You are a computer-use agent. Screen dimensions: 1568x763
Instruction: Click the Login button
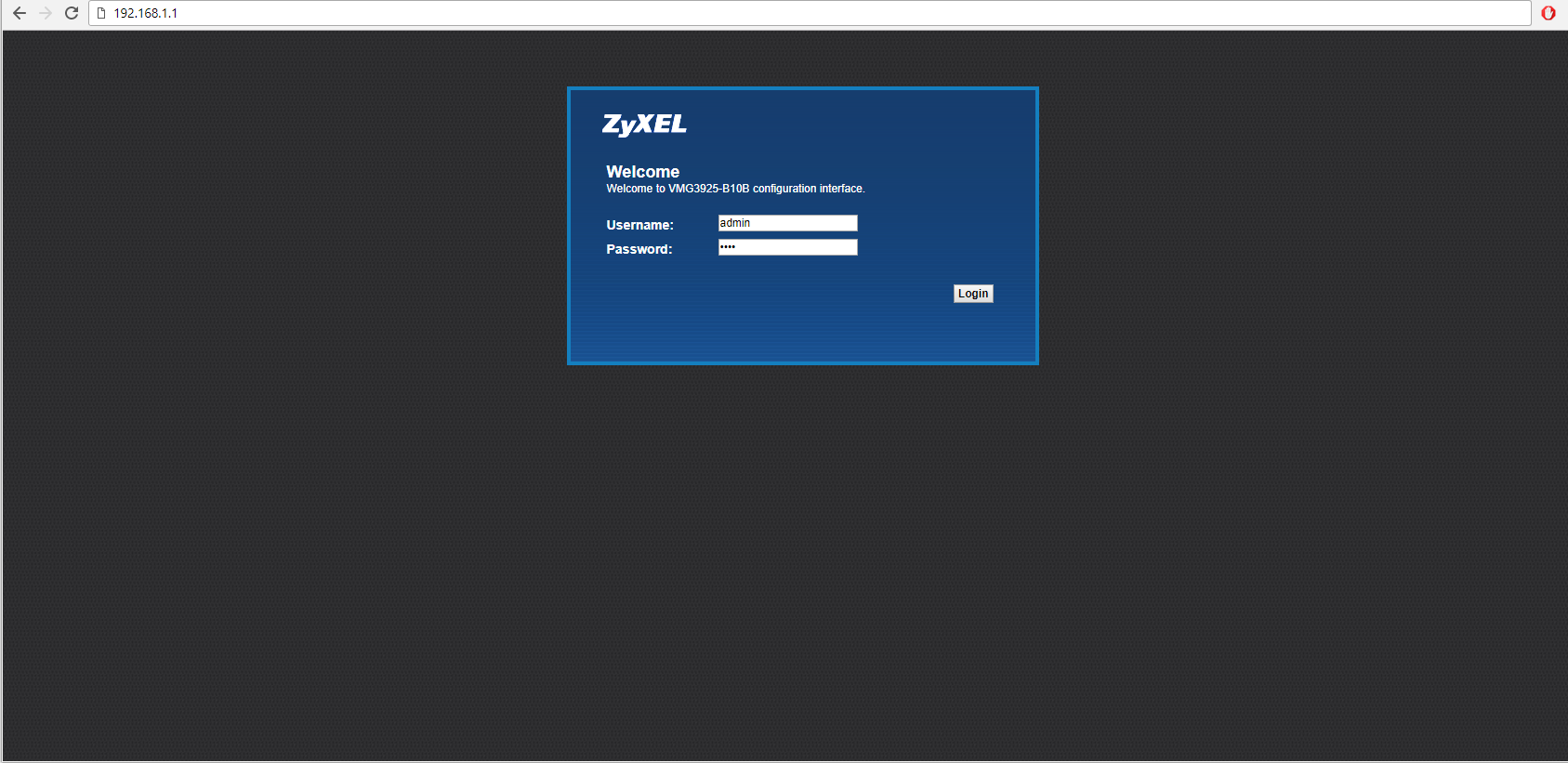coord(973,294)
